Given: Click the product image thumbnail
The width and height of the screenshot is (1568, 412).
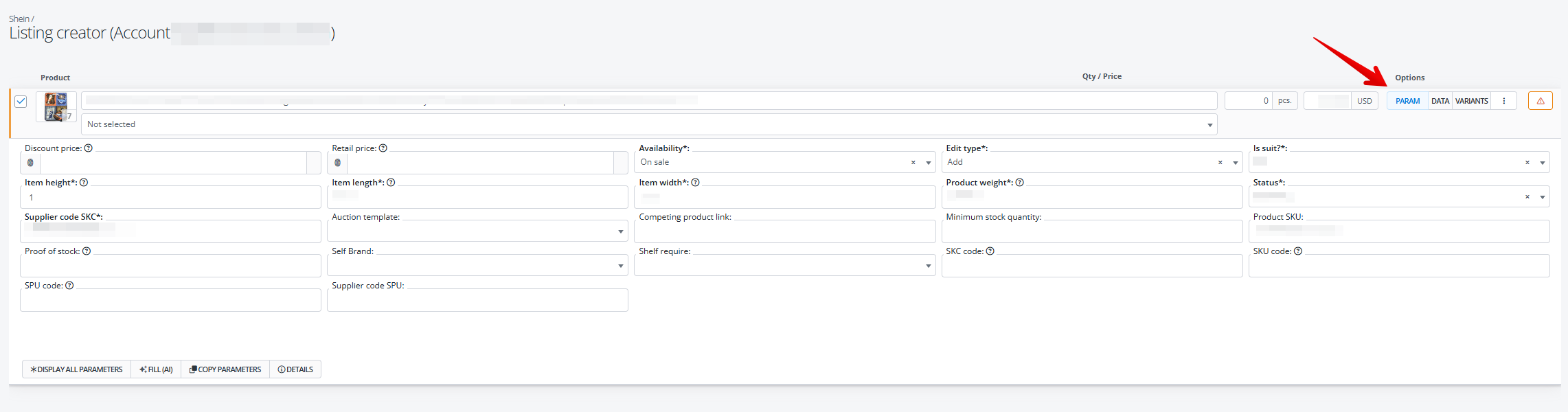Looking at the screenshot, I should pos(56,106).
